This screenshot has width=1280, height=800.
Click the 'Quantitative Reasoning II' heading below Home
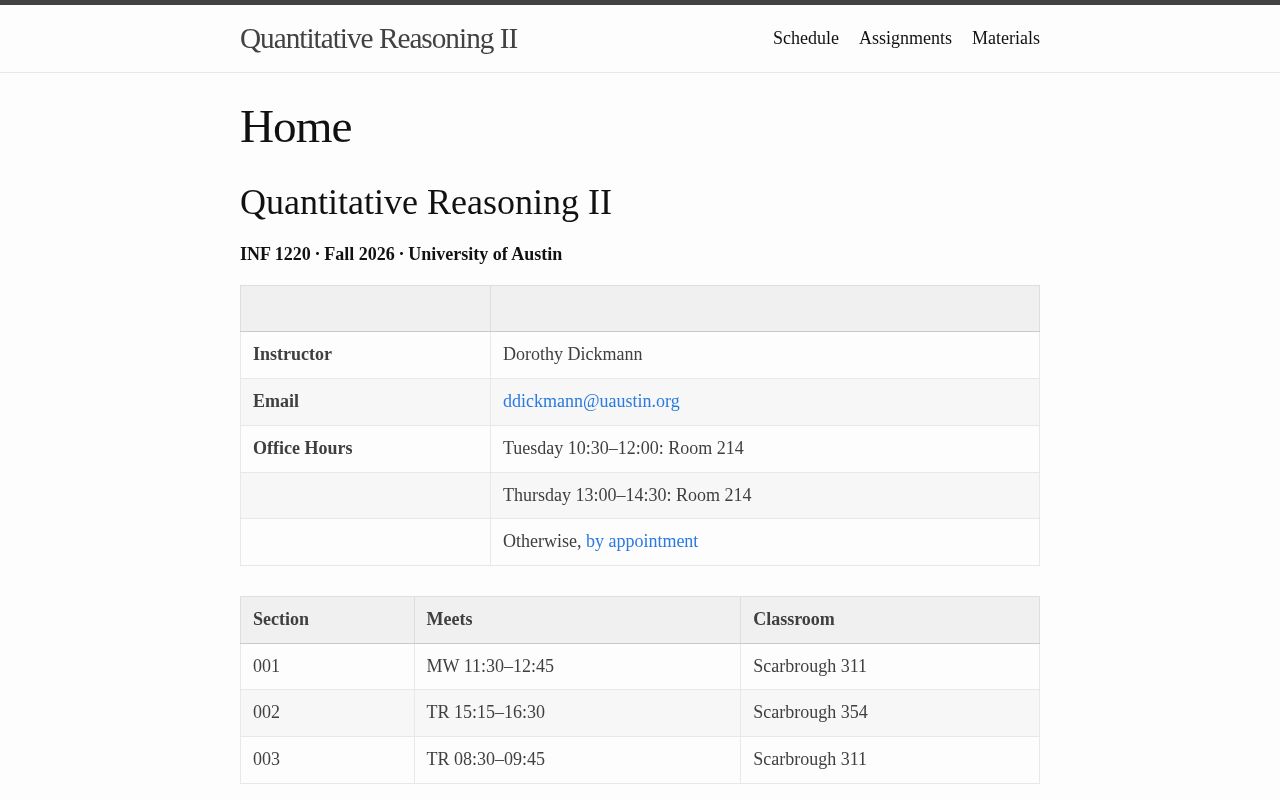426,202
